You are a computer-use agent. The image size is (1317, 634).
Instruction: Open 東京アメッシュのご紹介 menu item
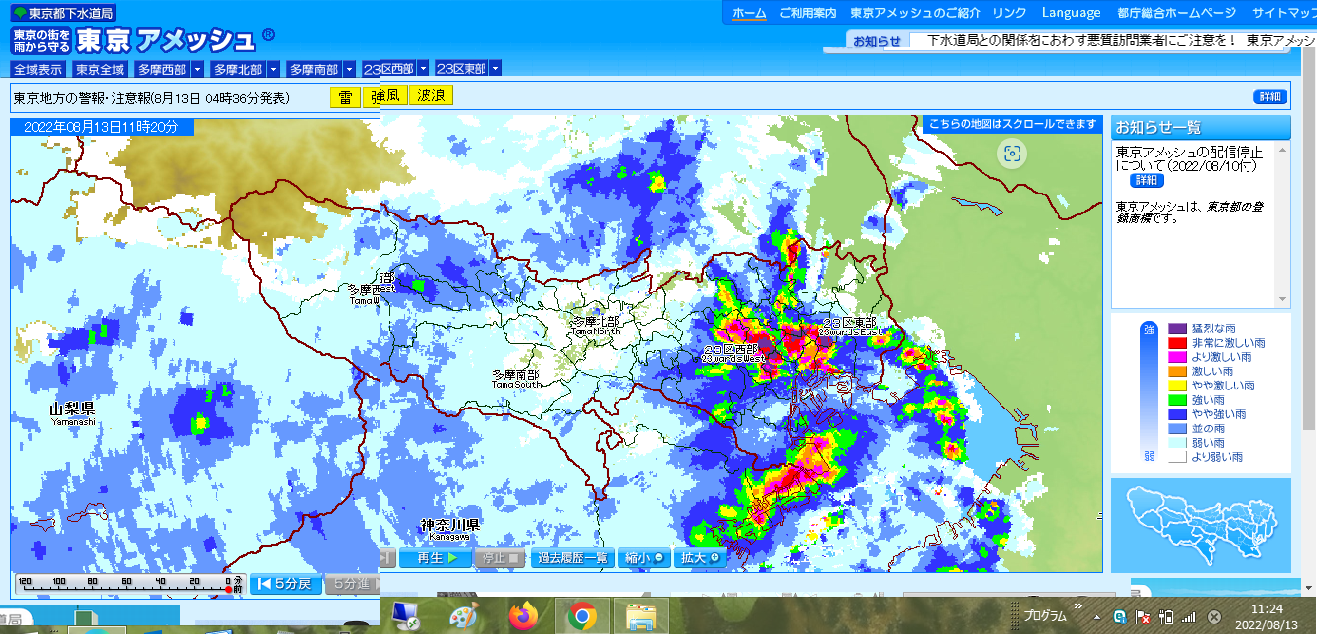(x=915, y=13)
